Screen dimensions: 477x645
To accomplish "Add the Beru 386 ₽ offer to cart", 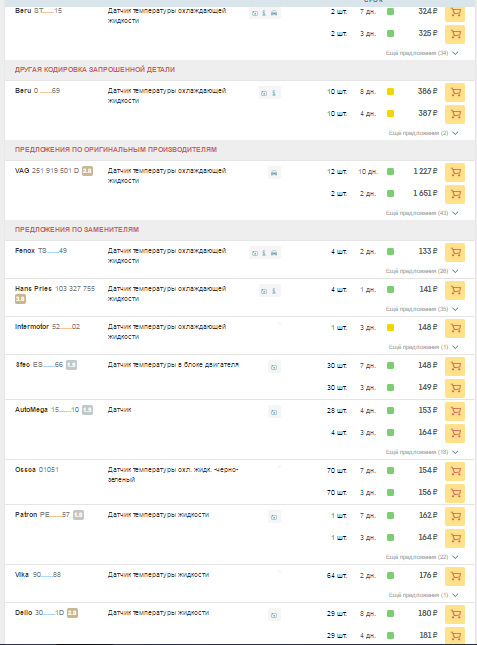I will (x=455, y=92).
